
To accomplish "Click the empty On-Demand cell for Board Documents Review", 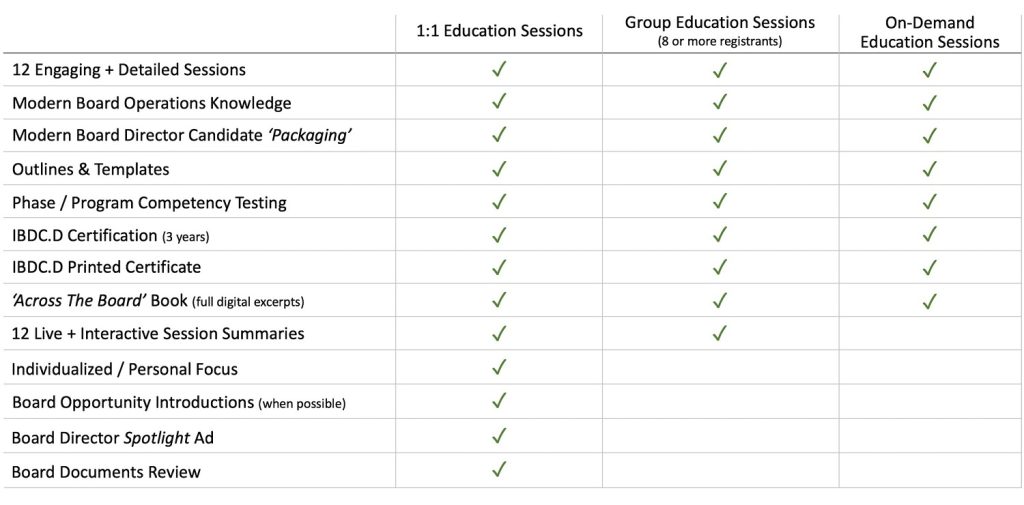I will pyautogui.click(x=929, y=470).
